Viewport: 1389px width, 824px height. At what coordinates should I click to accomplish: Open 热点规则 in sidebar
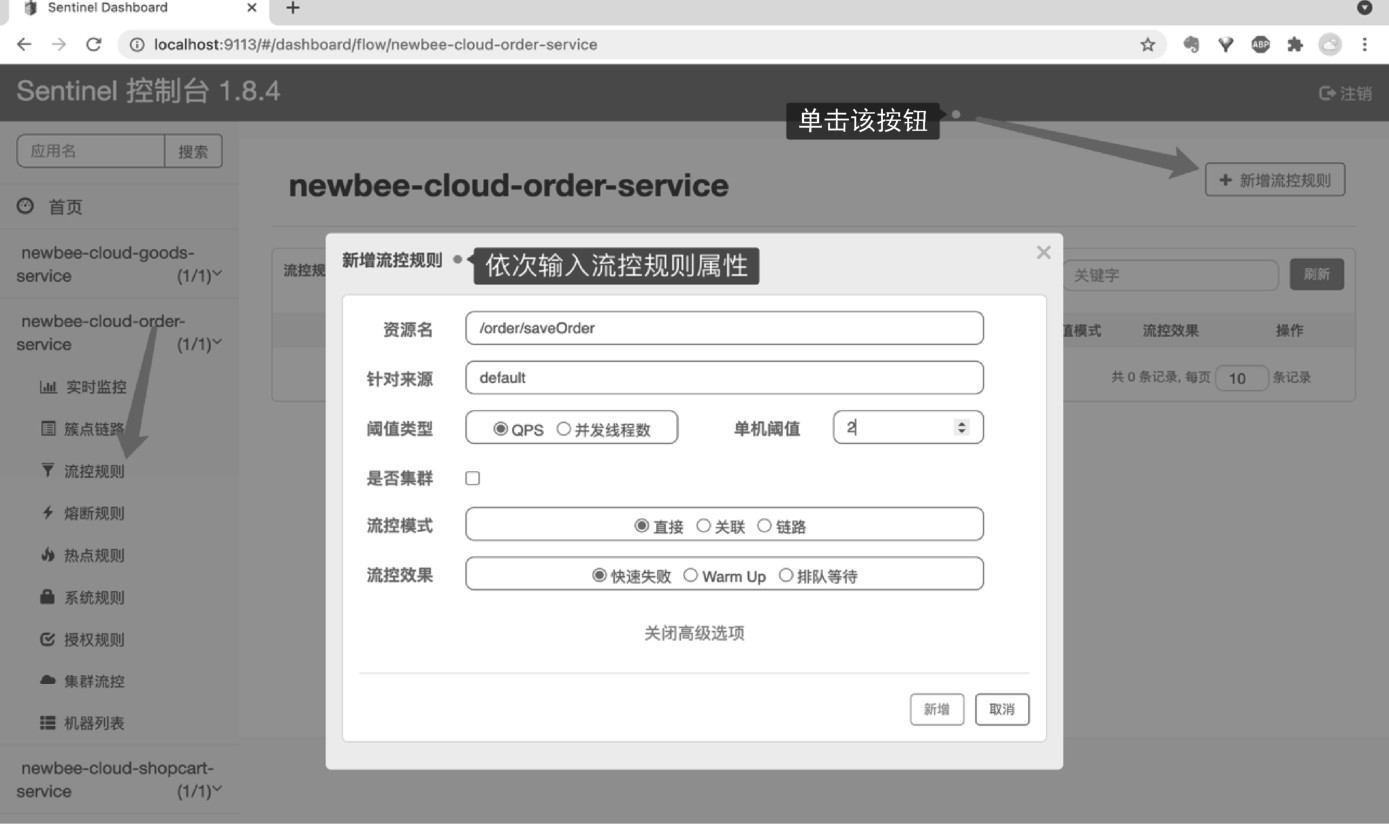click(x=83, y=555)
